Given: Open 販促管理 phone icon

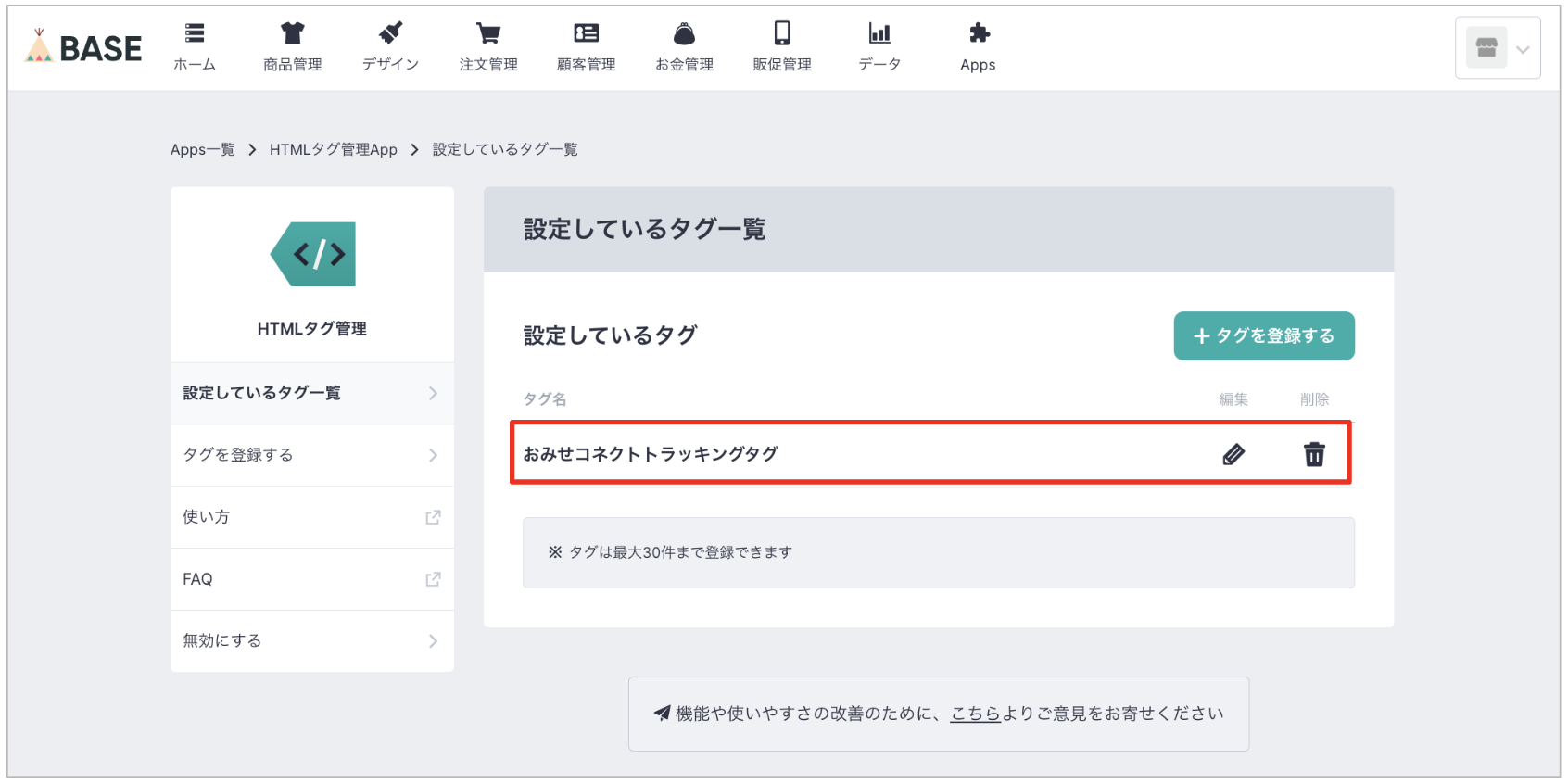Looking at the screenshot, I should click(782, 33).
